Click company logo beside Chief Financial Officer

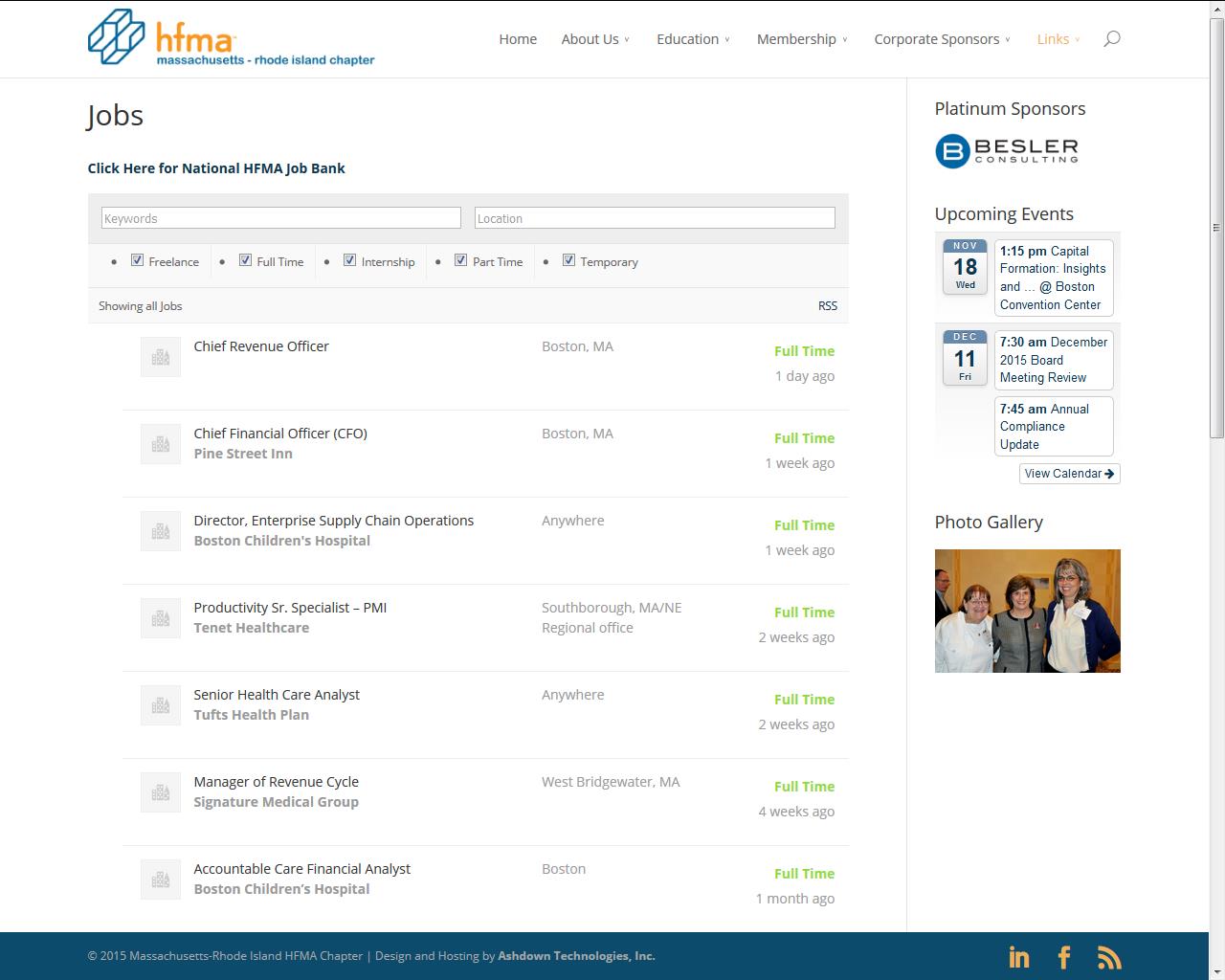point(161,444)
